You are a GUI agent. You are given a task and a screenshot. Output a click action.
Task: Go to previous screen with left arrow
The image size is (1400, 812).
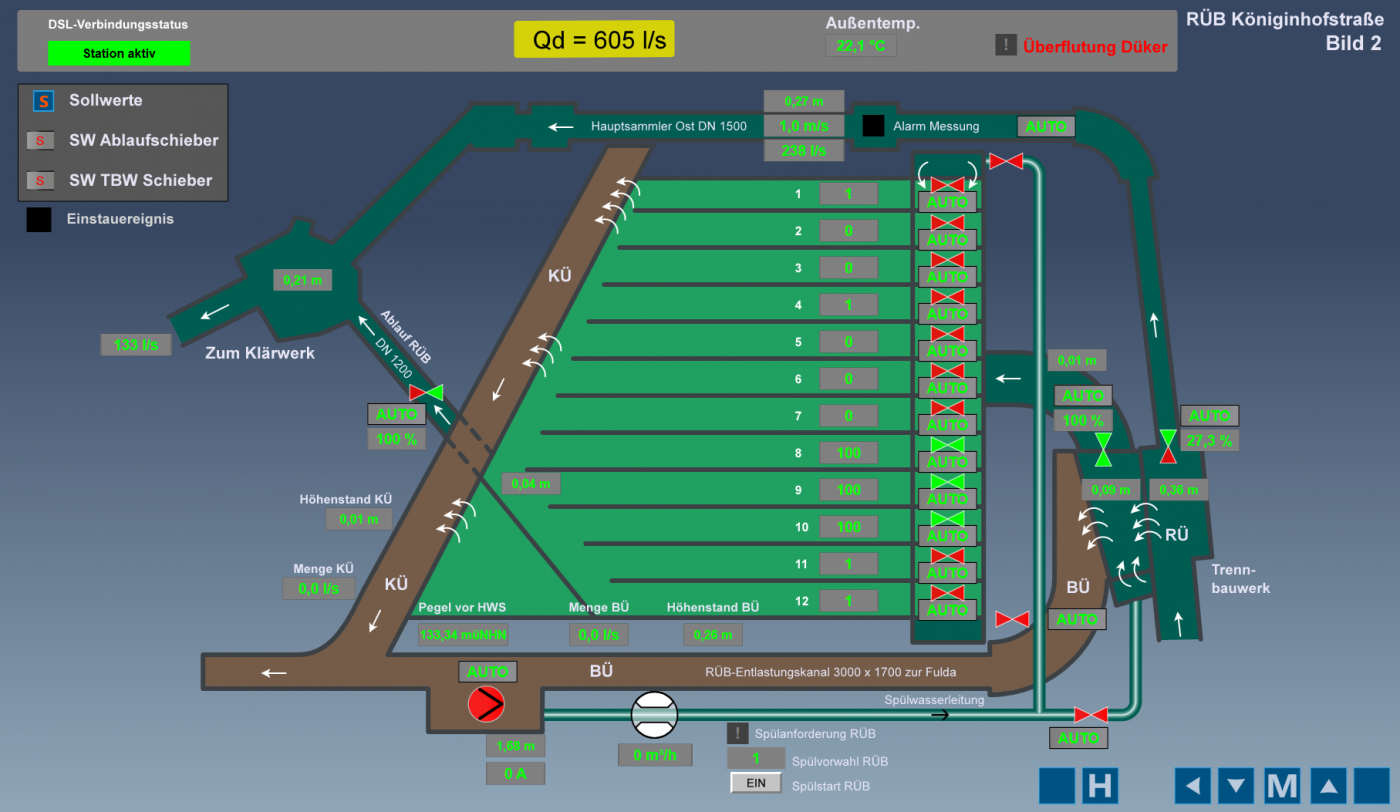pos(1193,786)
